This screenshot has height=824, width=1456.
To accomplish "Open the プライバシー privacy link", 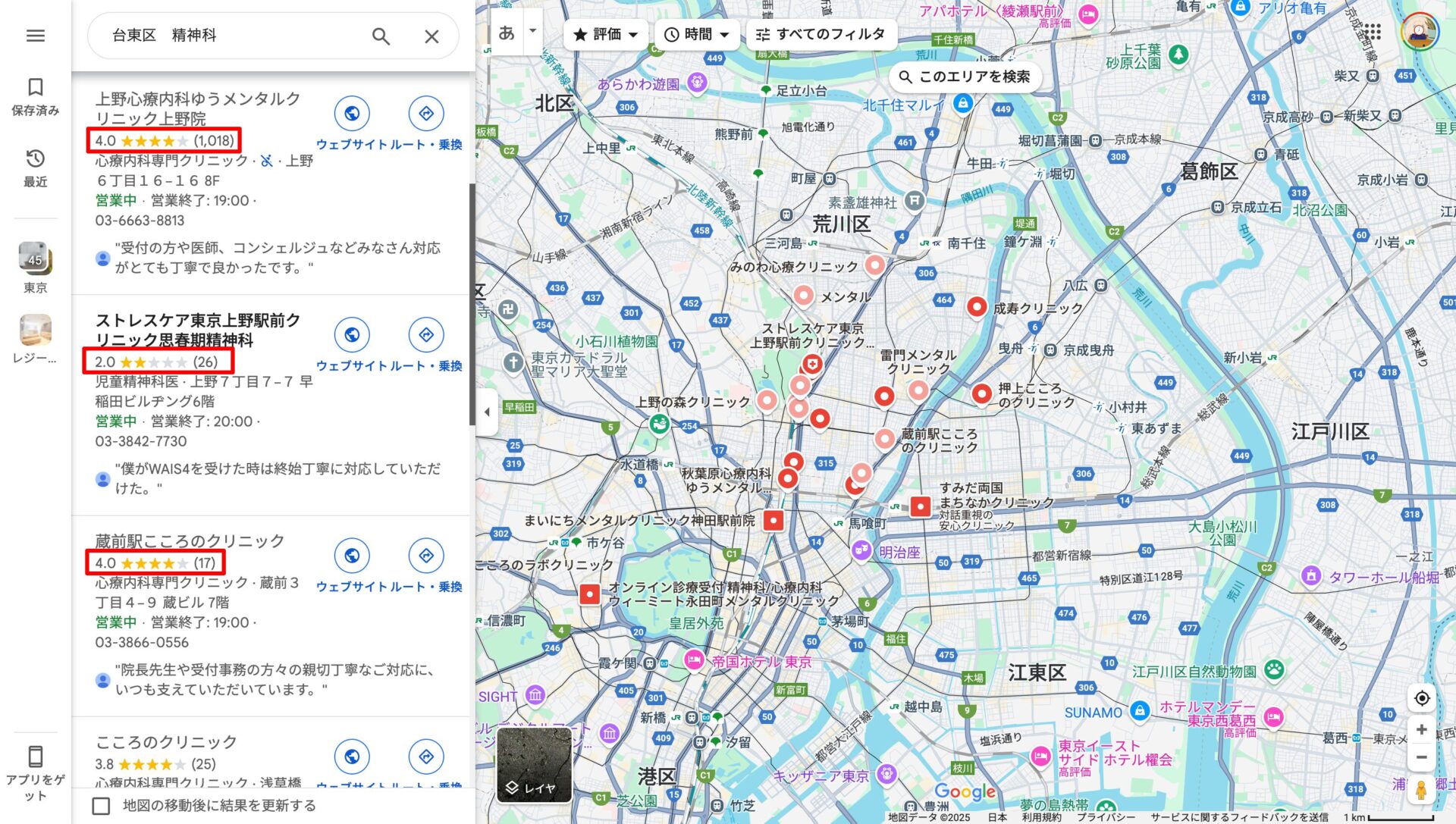I will tap(1106, 817).
